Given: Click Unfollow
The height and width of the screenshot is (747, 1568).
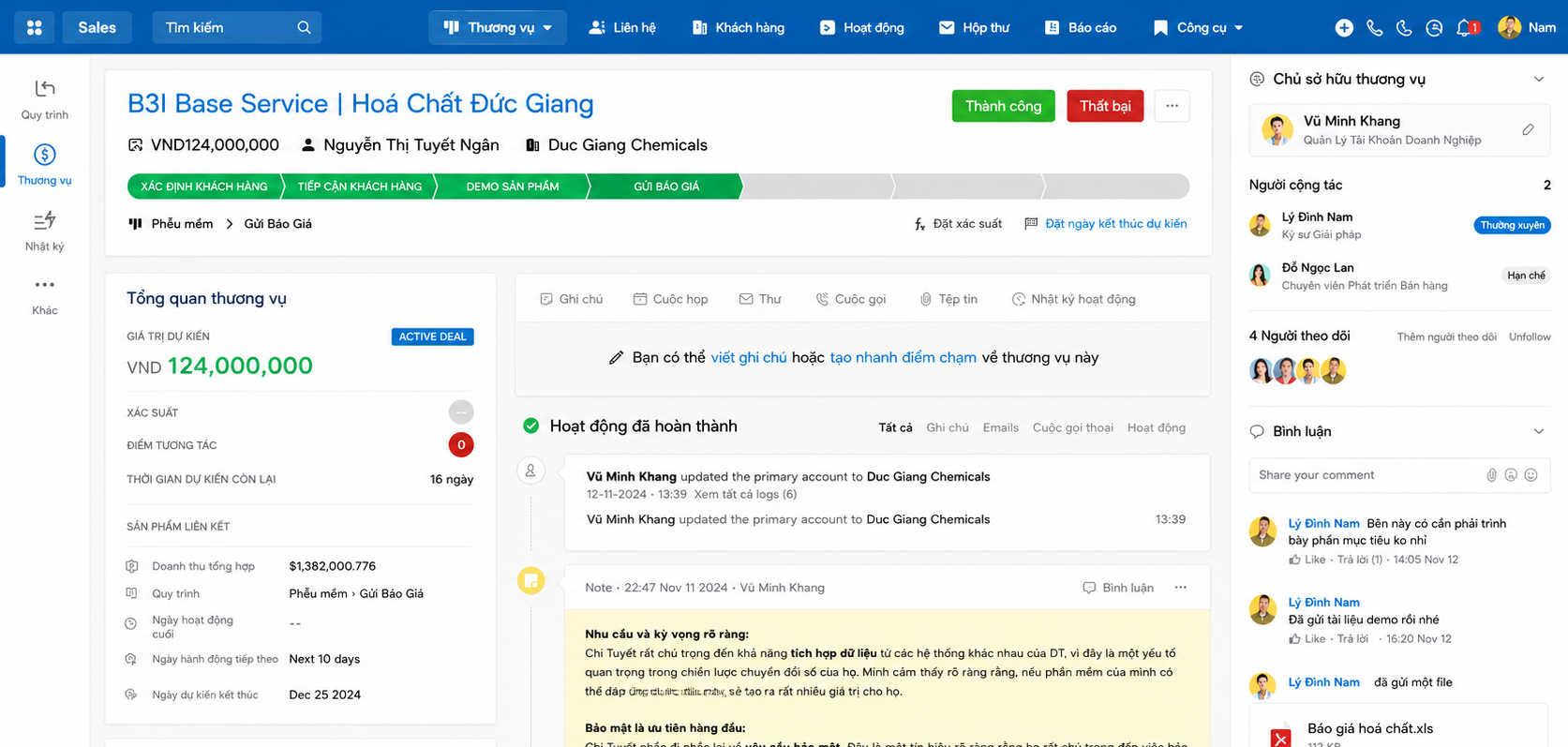Looking at the screenshot, I should 1530,336.
